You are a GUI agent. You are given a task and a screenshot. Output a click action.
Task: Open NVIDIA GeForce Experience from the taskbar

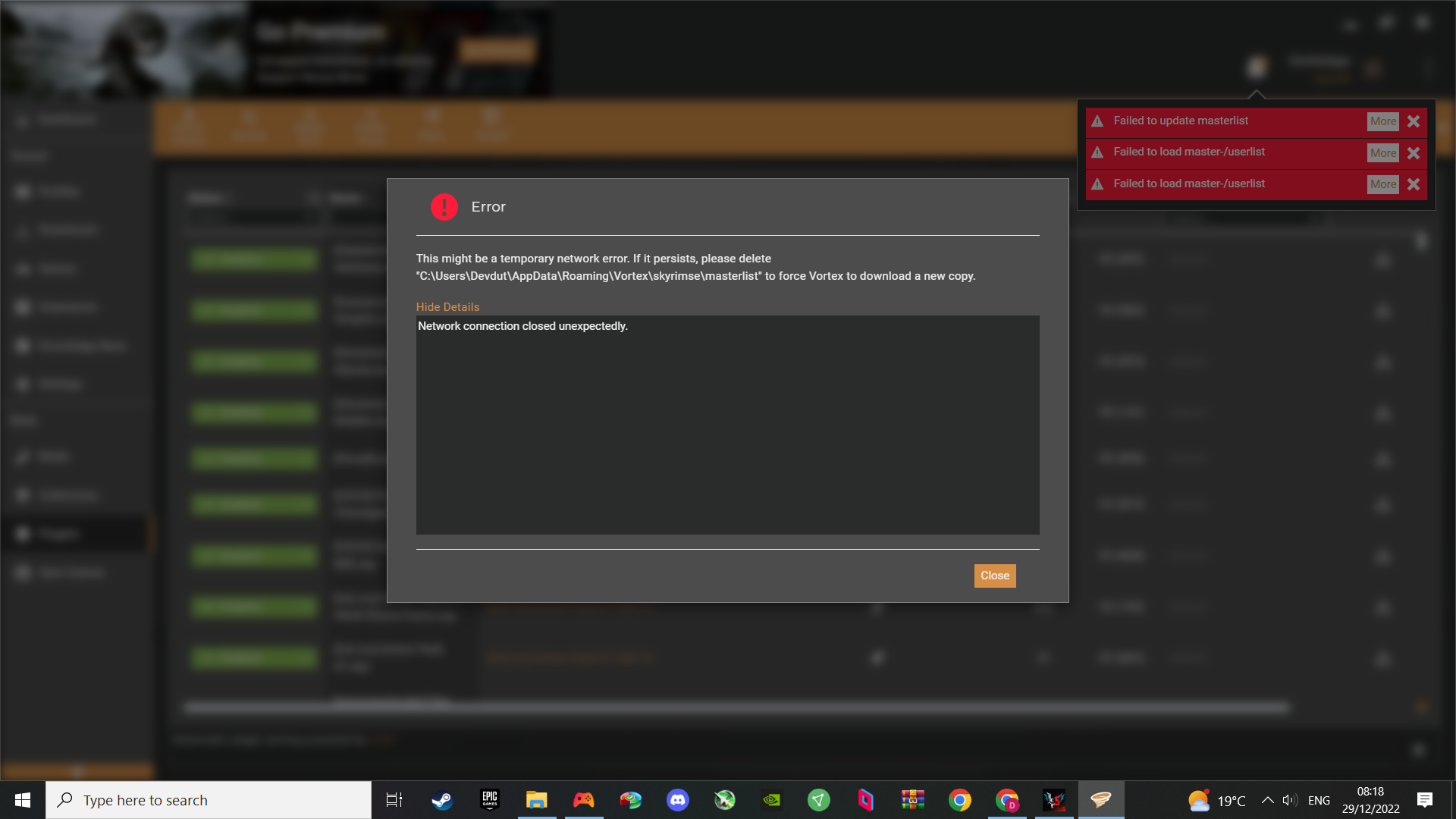772,799
